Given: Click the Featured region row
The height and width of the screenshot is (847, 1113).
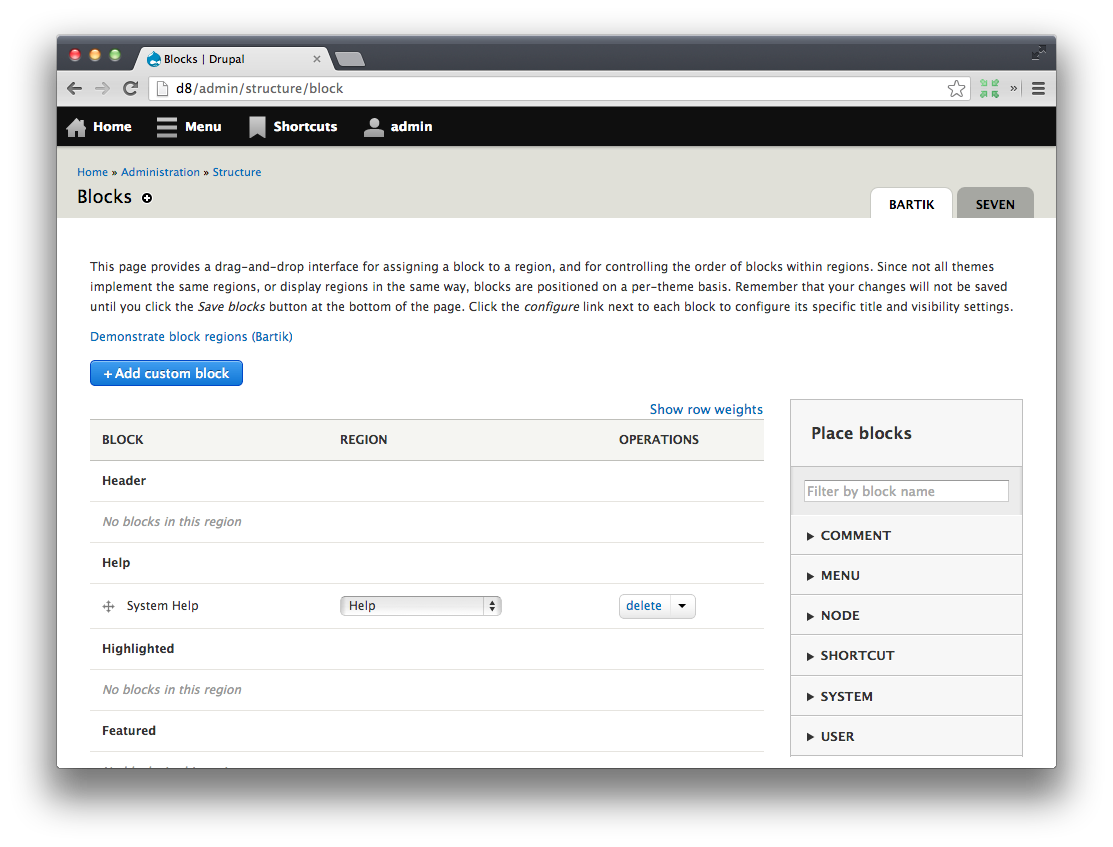Looking at the screenshot, I should [x=427, y=731].
